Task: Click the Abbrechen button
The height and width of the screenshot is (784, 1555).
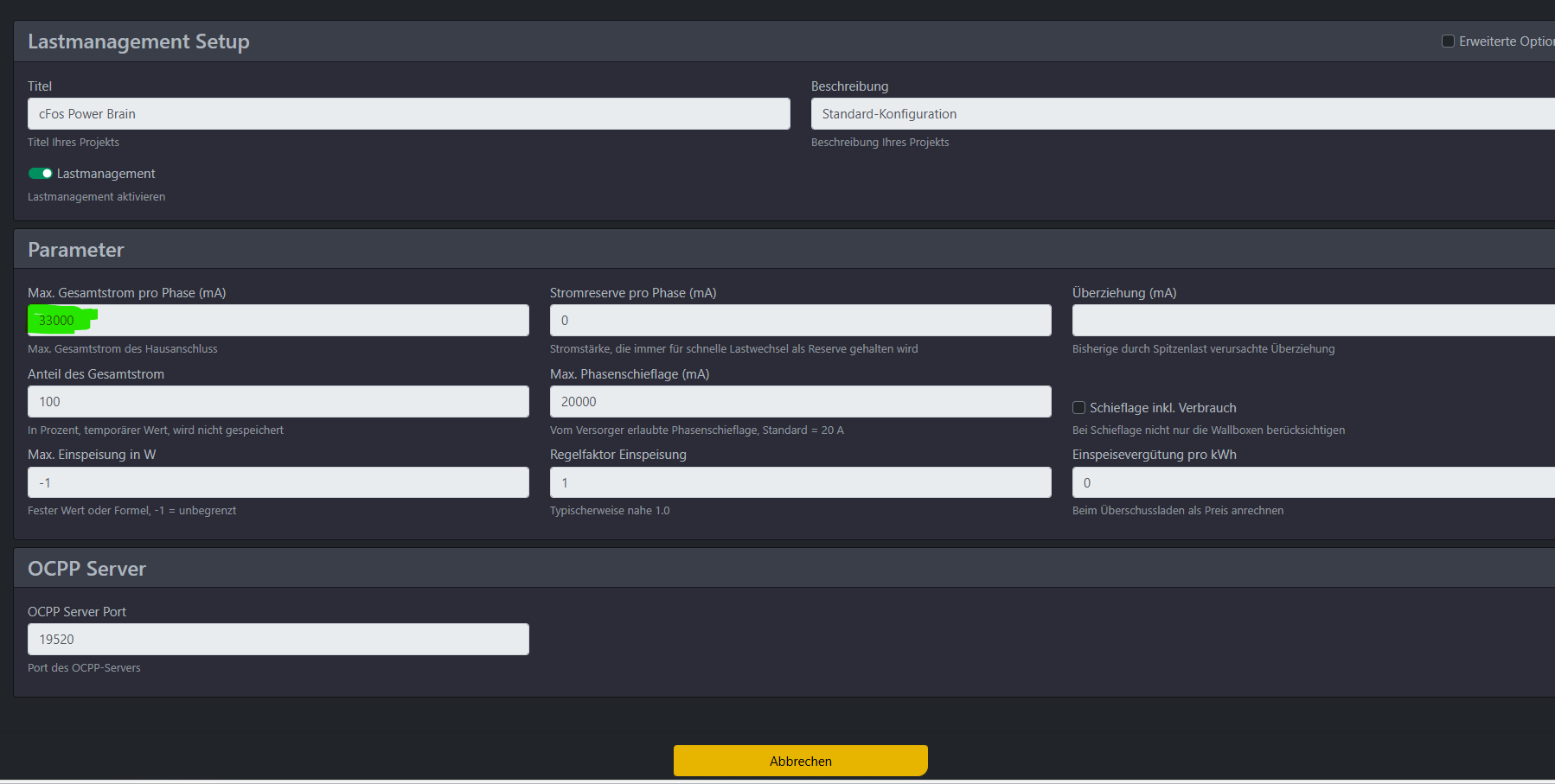Action: point(800,761)
